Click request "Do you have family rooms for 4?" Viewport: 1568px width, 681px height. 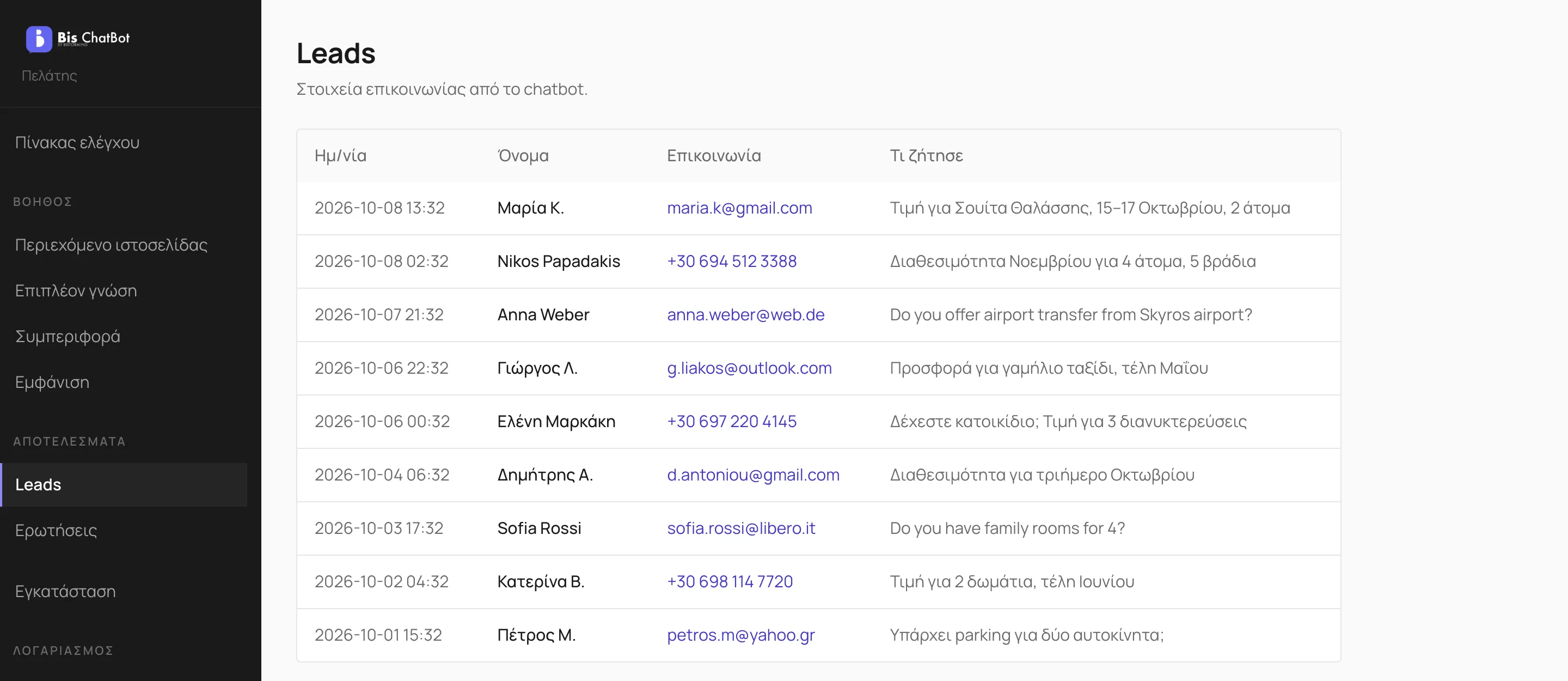pyautogui.click(x=1007, y=528)
